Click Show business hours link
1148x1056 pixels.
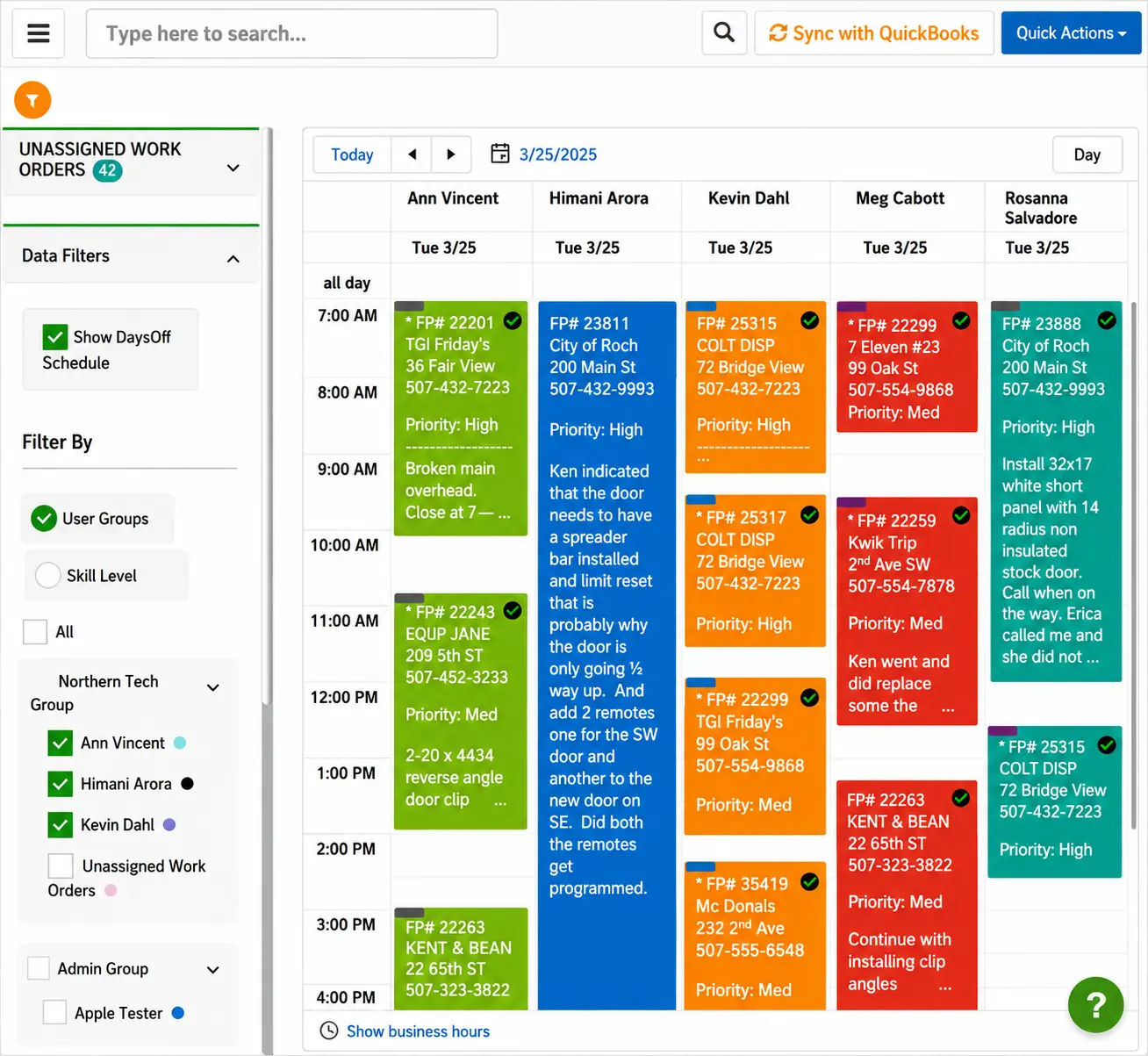pos(418,1031)
